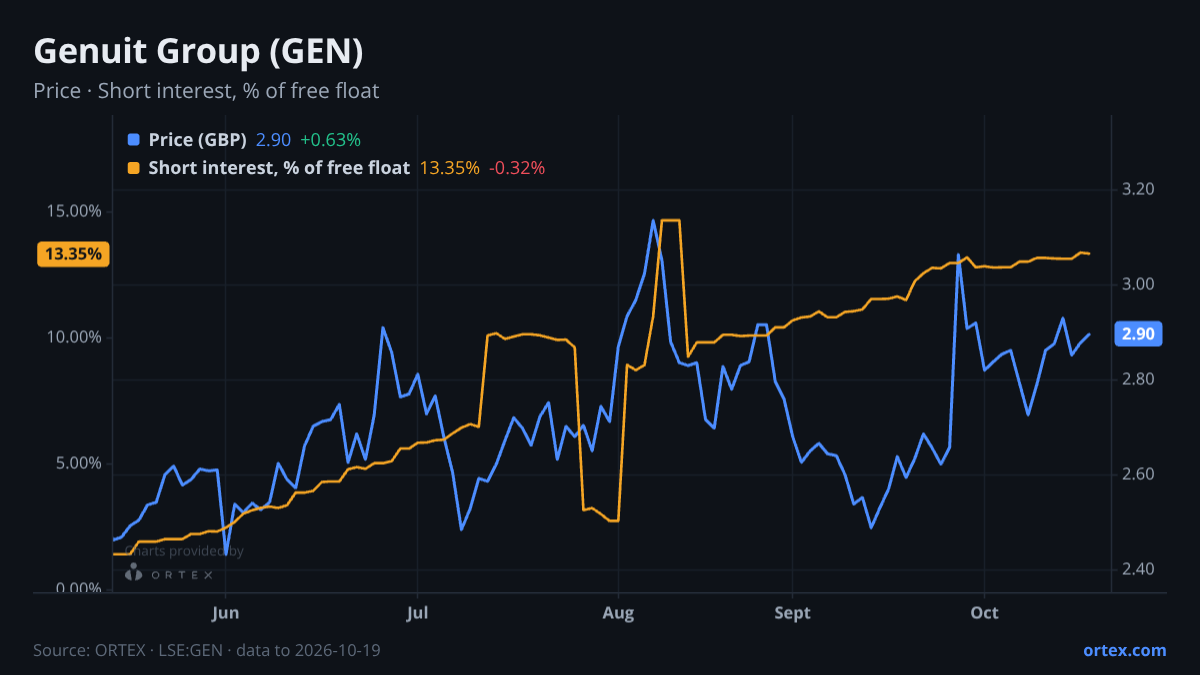Click the 3.00 right axis label
The width and height of the screenshot is (1200, 675).
tap(1138, 284)
